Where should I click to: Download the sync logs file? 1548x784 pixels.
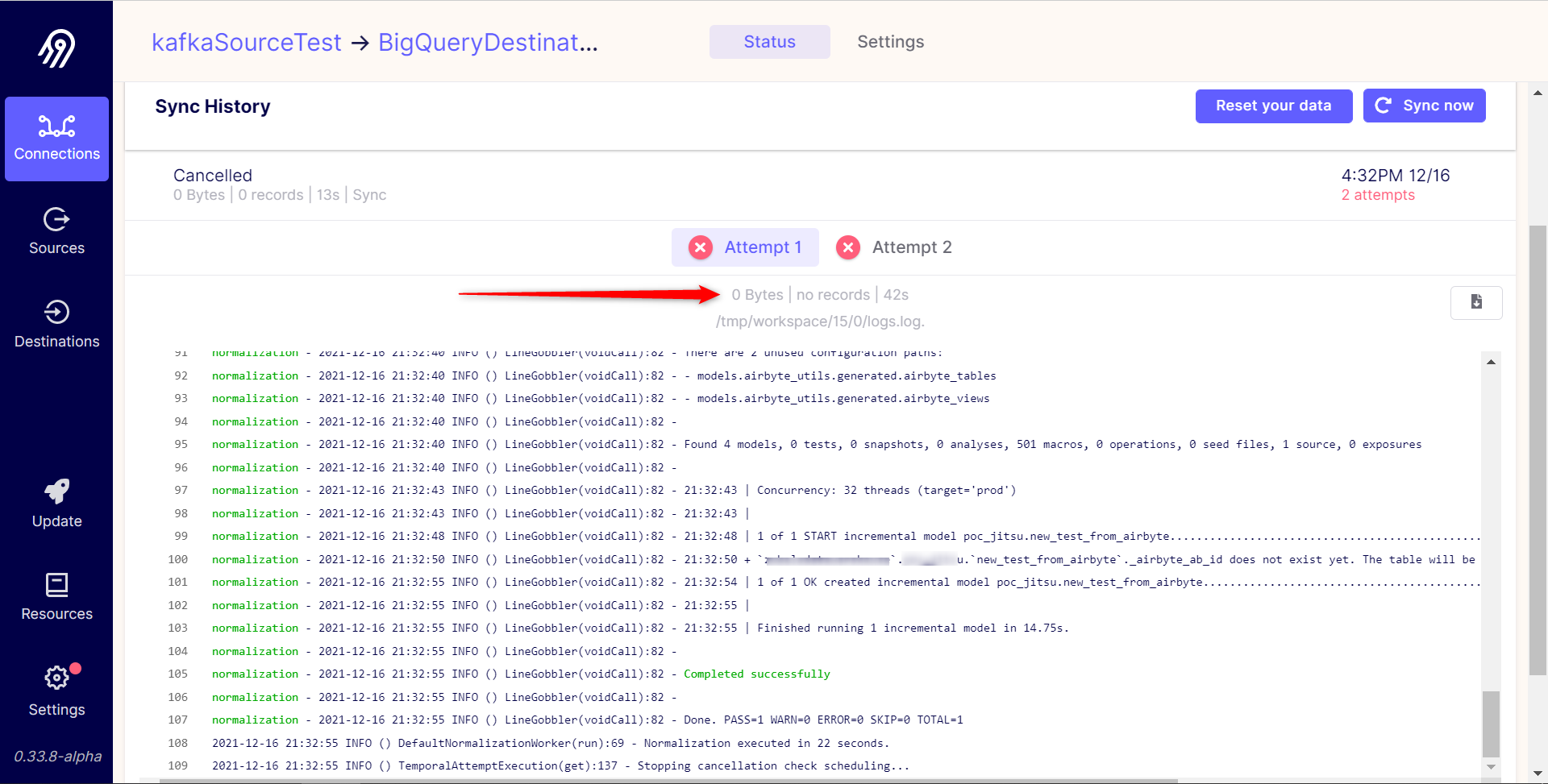1476,302
